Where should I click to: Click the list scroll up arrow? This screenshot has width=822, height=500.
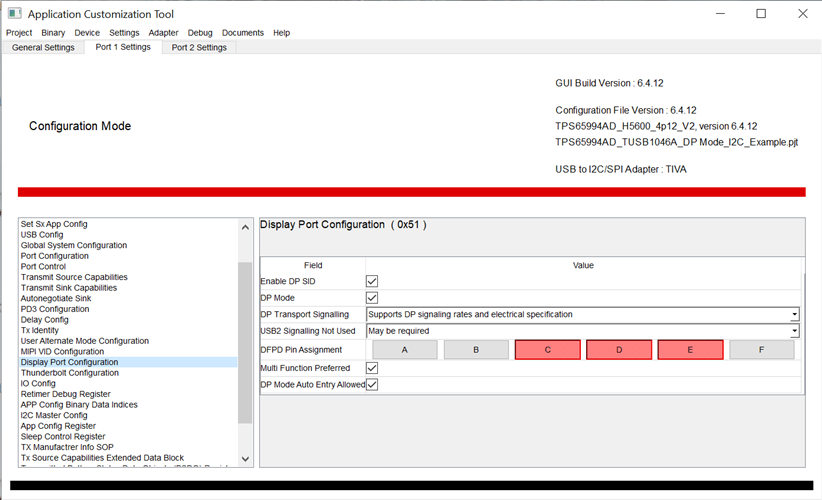pos(245,227)
